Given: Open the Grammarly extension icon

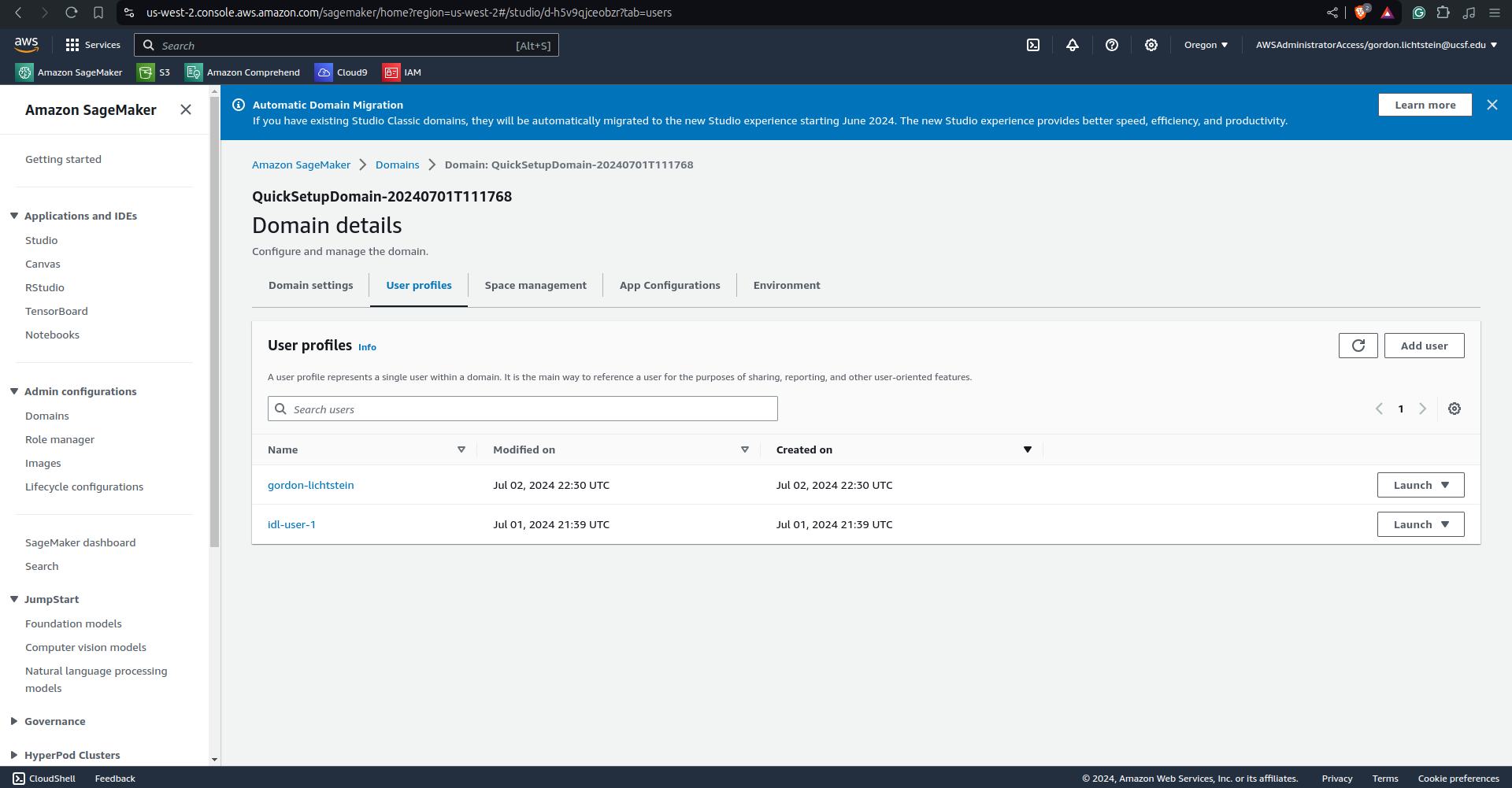Looking at the screenshot, I should [1419, 13].
